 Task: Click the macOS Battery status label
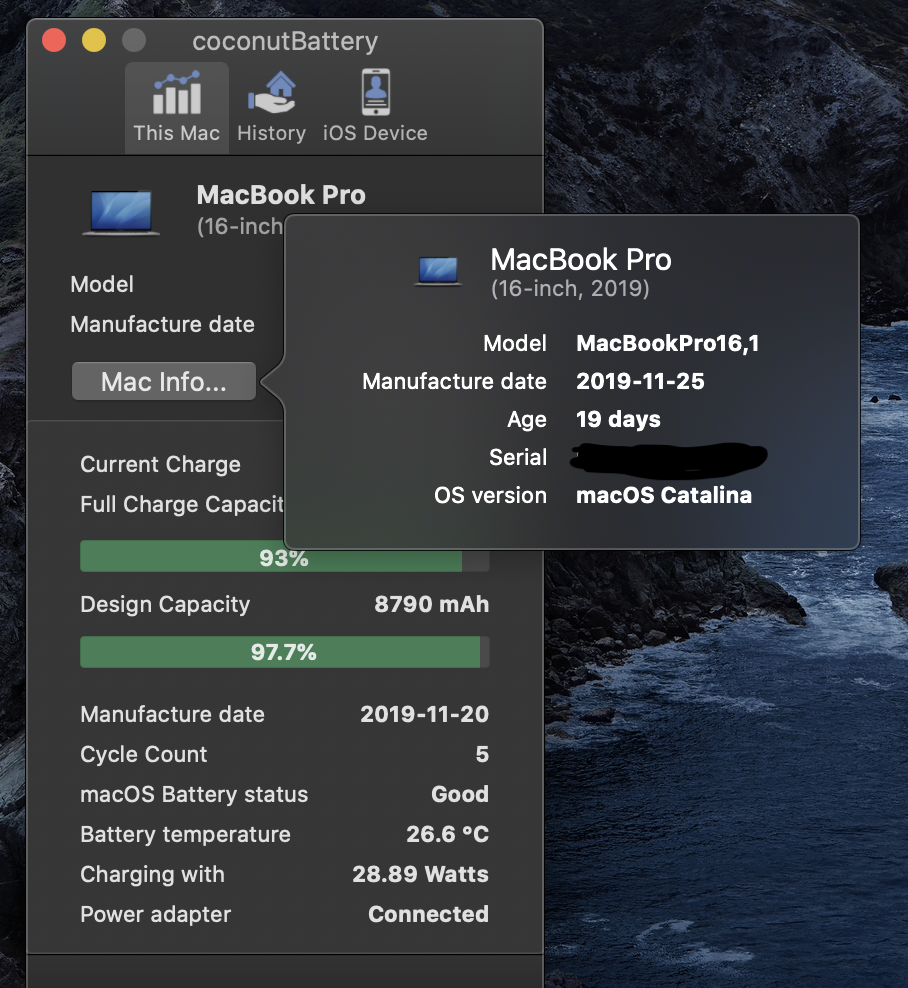pos(194,794)
